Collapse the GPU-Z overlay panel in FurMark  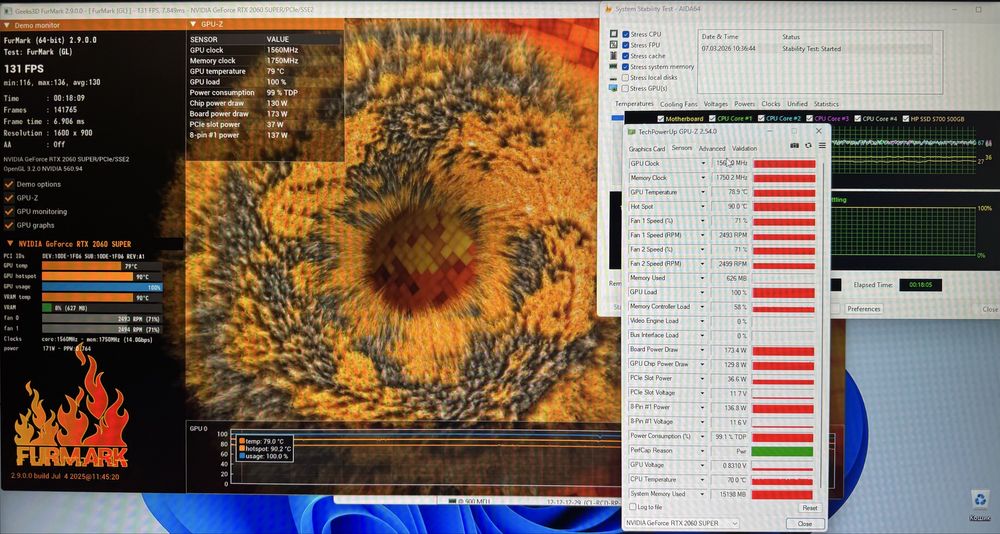193,24
